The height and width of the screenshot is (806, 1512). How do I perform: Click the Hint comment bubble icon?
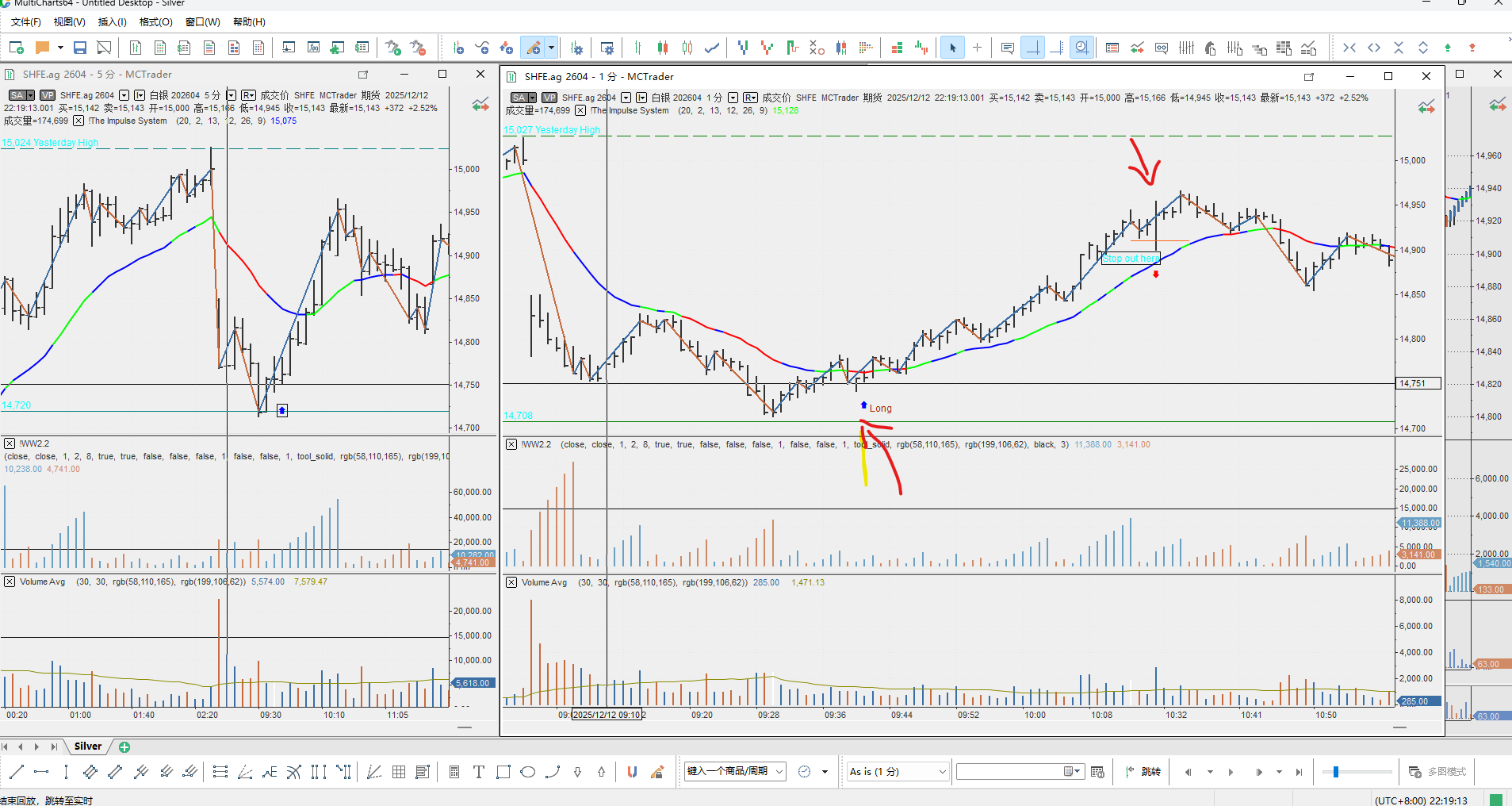1007,48
